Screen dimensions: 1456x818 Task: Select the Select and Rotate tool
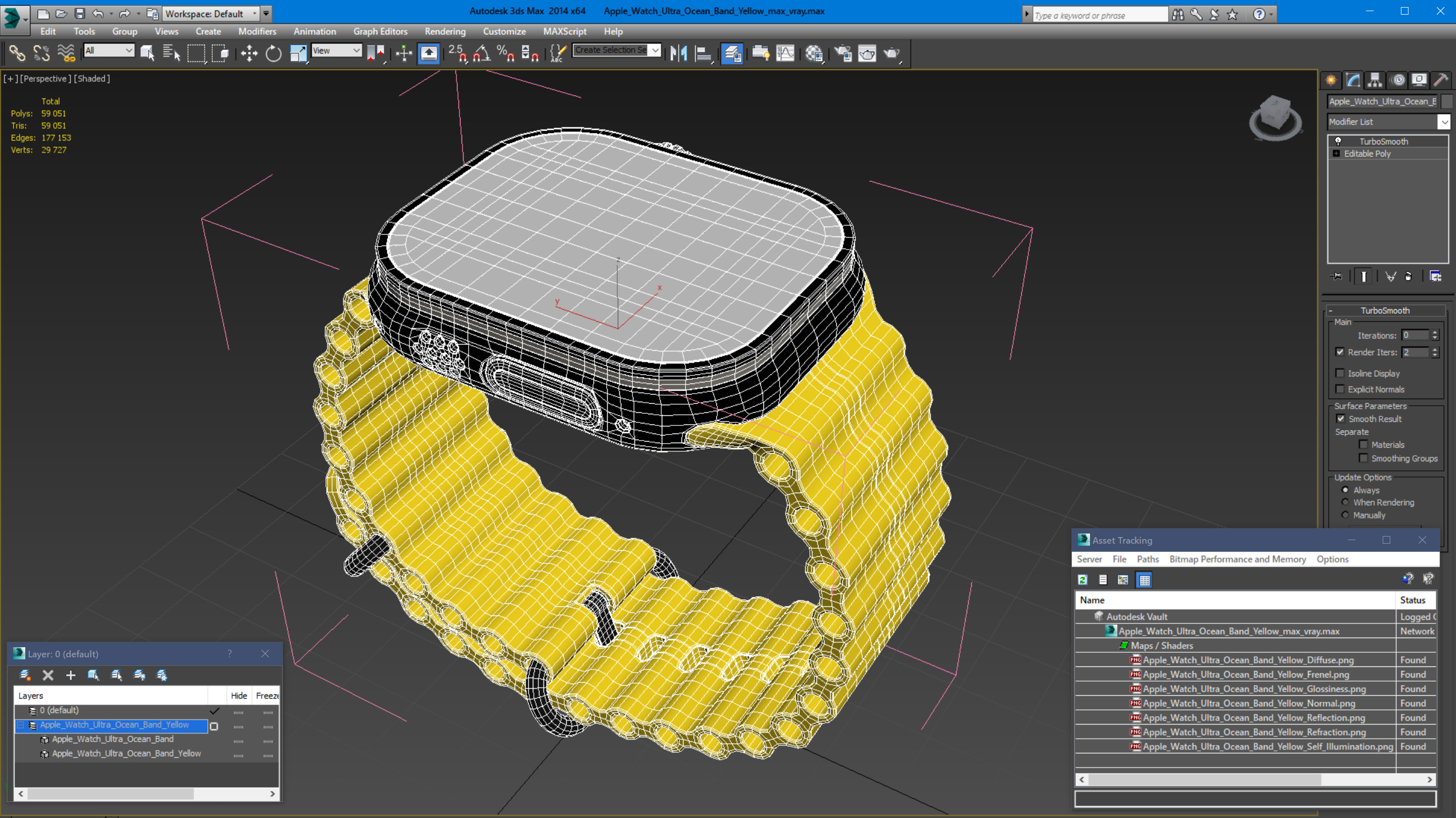pos(274,54)
